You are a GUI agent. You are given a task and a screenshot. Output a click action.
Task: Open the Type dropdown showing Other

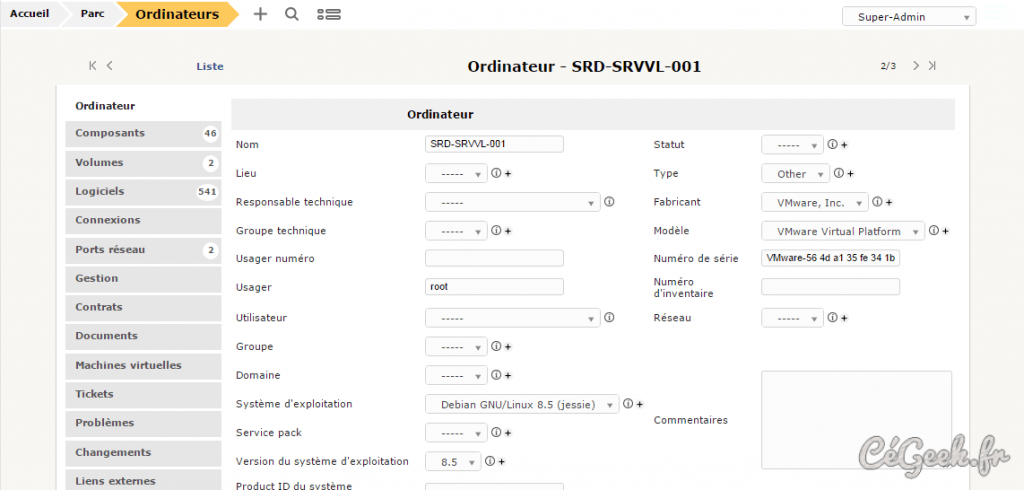coord(795,174)
